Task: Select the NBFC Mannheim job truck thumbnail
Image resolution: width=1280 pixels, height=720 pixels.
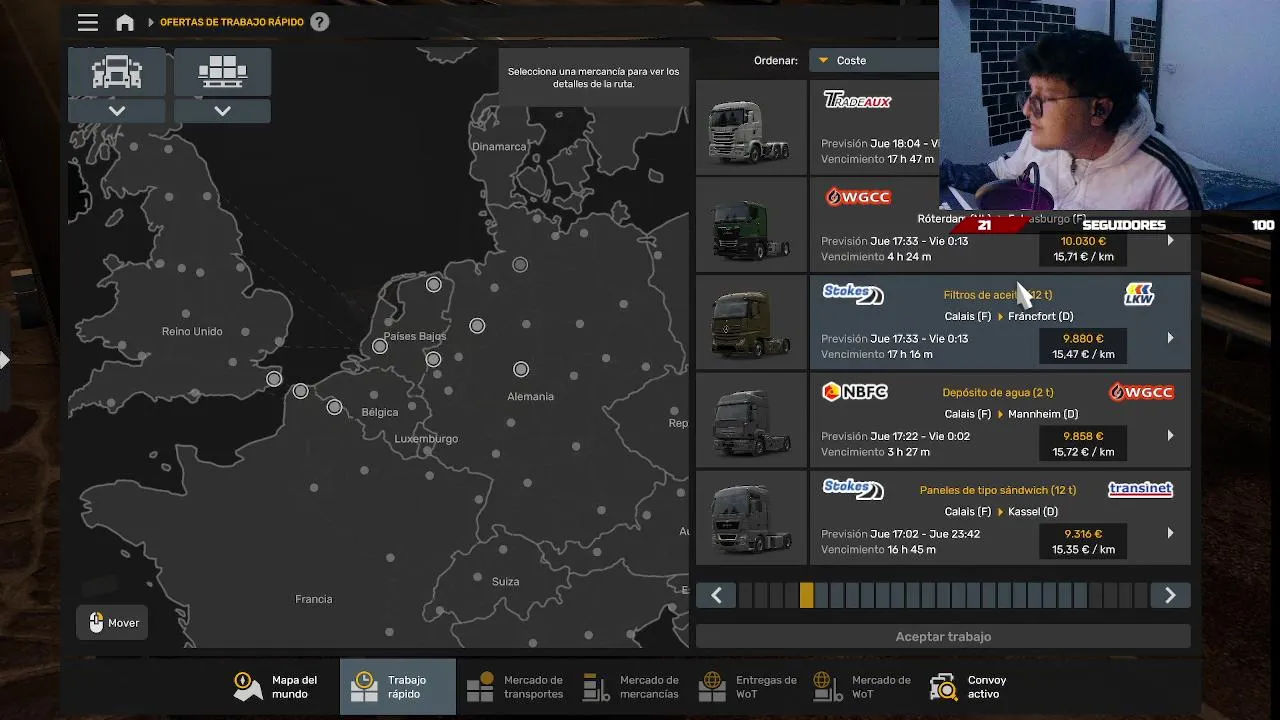Action: [751, 420]
